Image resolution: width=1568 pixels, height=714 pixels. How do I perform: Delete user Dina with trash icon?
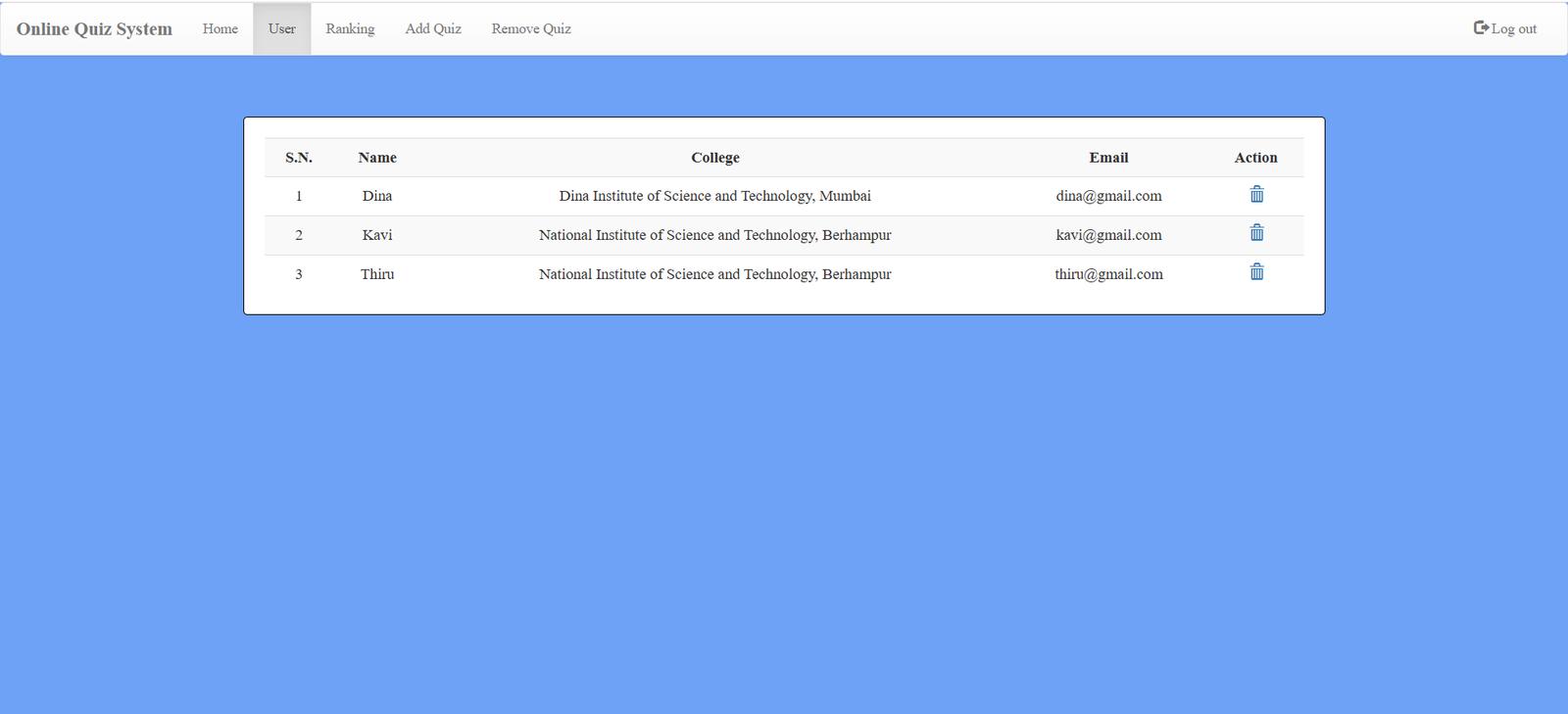(1256, 195)
